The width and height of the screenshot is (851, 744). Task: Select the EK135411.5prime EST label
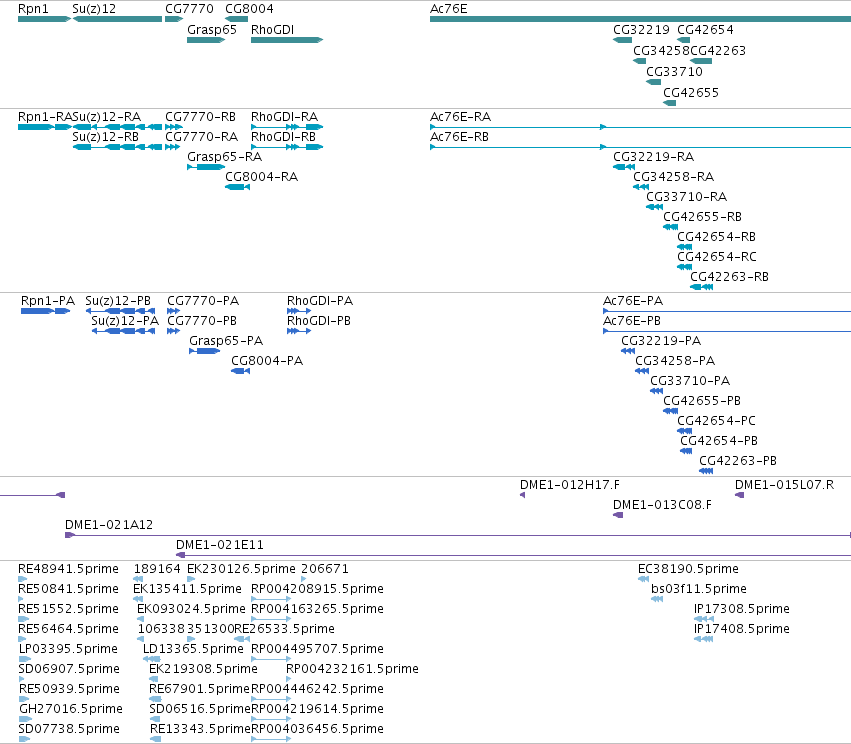(187, 589)
